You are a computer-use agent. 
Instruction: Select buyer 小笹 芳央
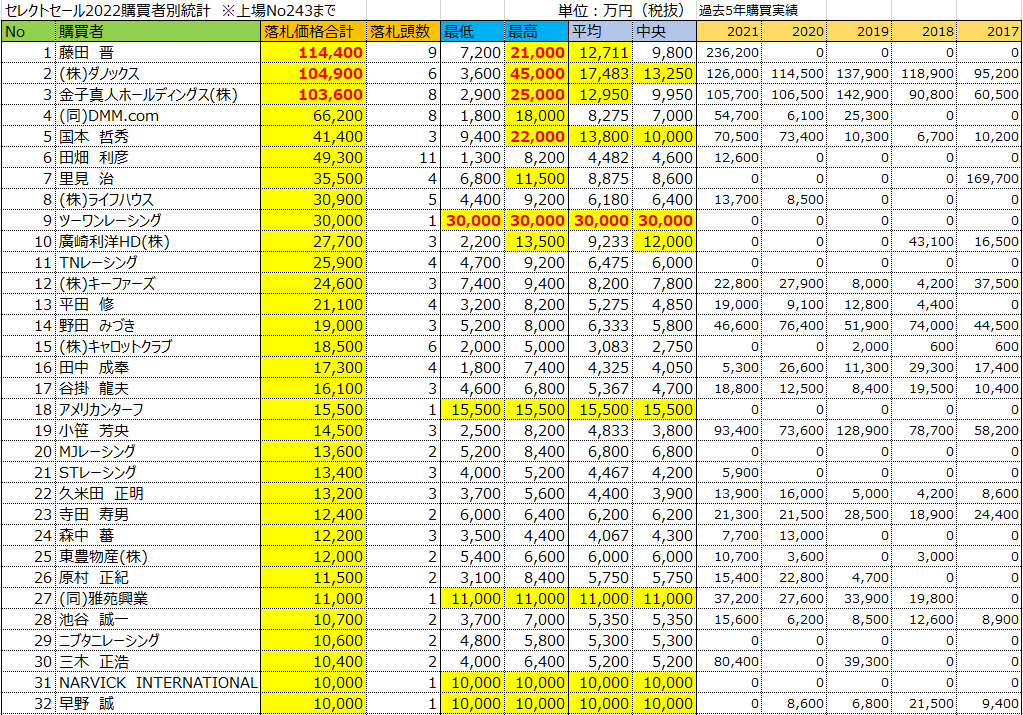94,431
